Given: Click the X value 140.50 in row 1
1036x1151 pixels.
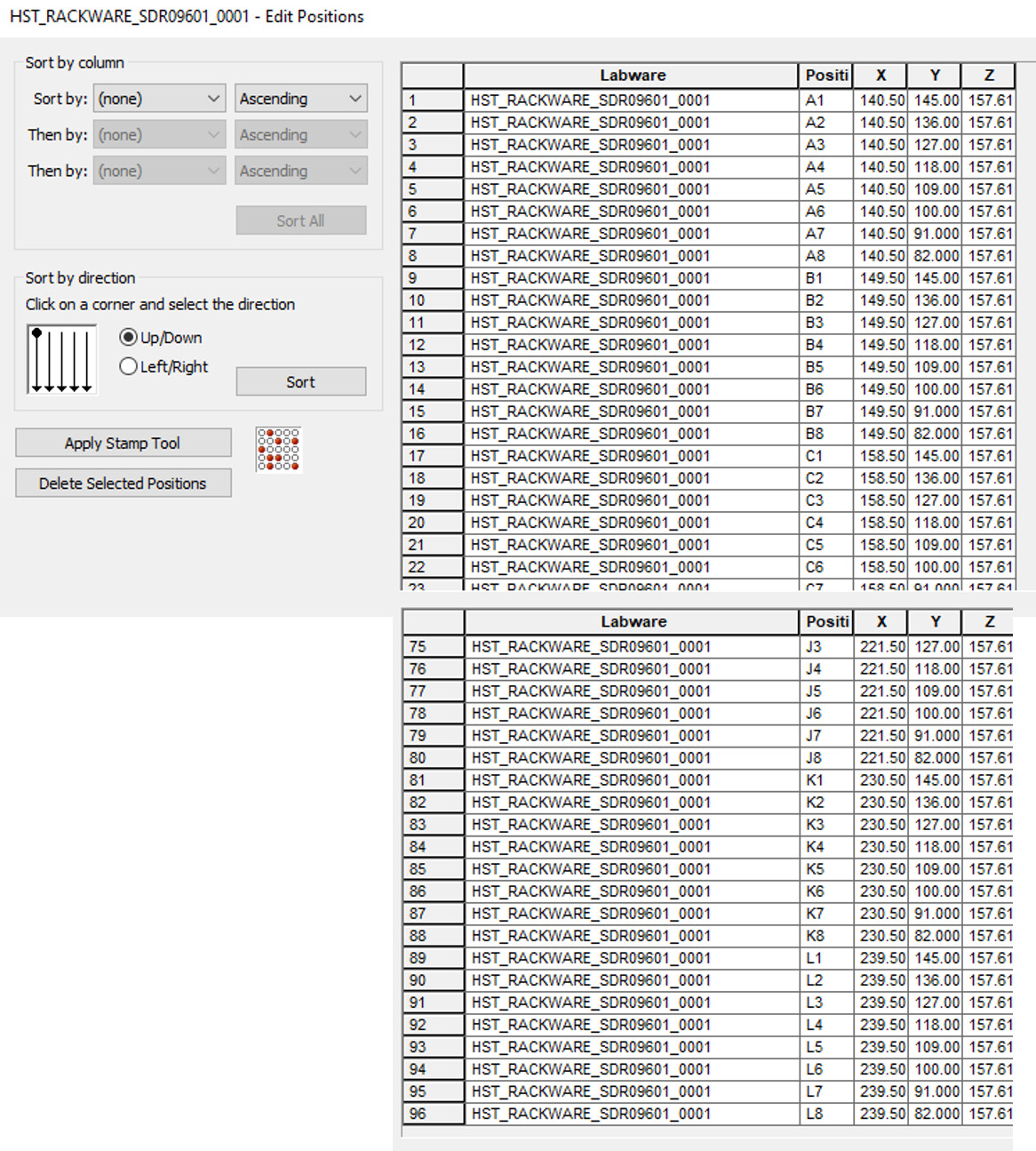Looking at the screenshot, I should pyautogui.click(x=881, y=100).
